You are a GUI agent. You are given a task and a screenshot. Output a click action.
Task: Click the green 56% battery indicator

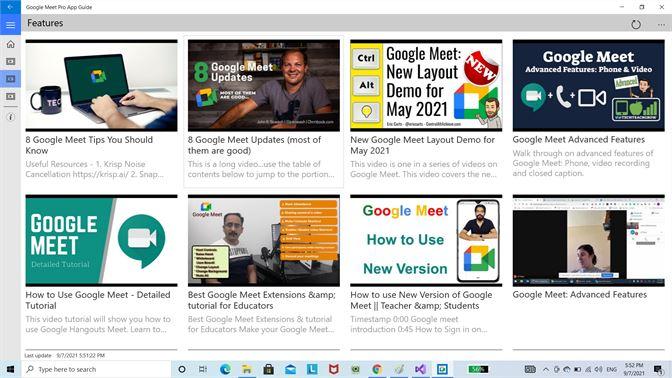pyautogui.click(x=477, y=369)
